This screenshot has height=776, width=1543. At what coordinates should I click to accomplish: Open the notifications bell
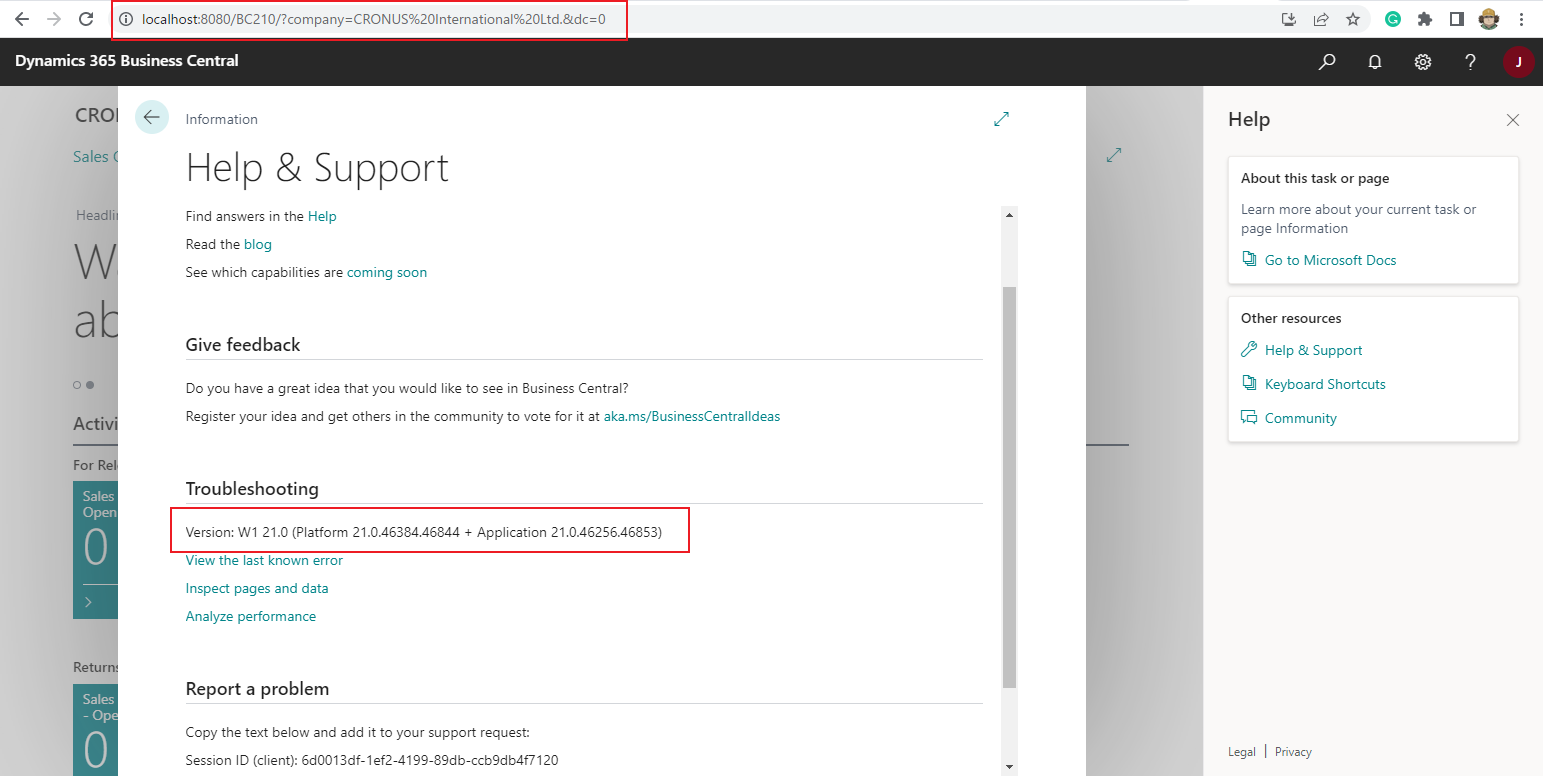click(x=1374, y=61)
